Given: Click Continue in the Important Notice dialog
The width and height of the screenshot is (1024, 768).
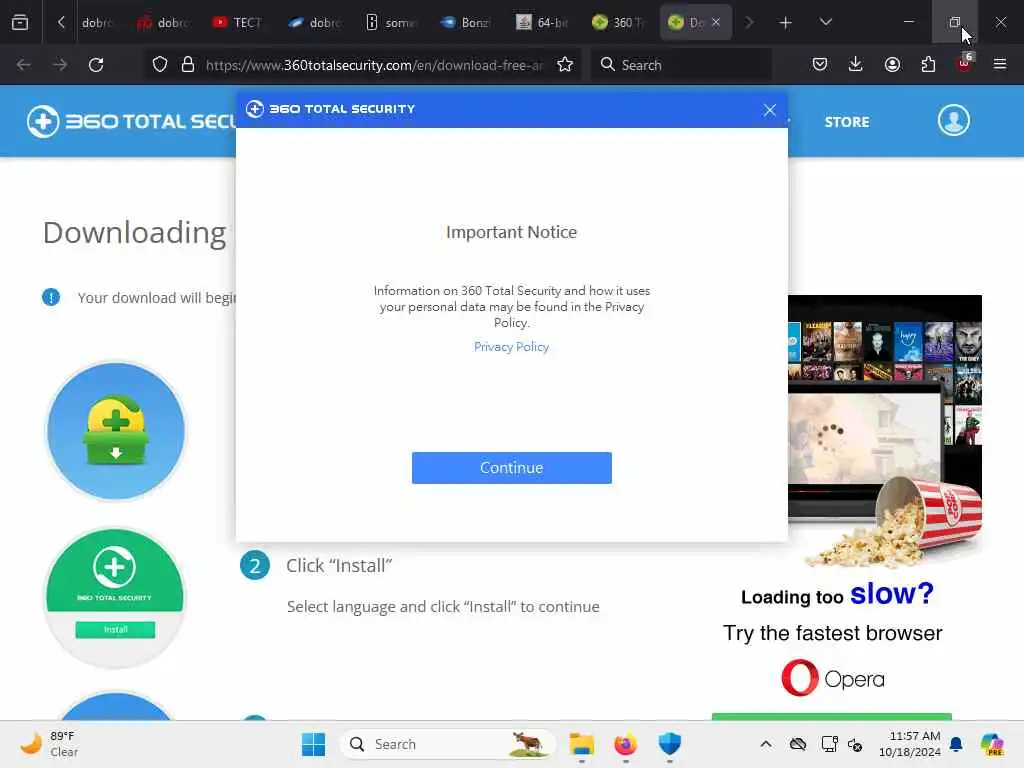Looking at the screenshot, I should 511,468.
